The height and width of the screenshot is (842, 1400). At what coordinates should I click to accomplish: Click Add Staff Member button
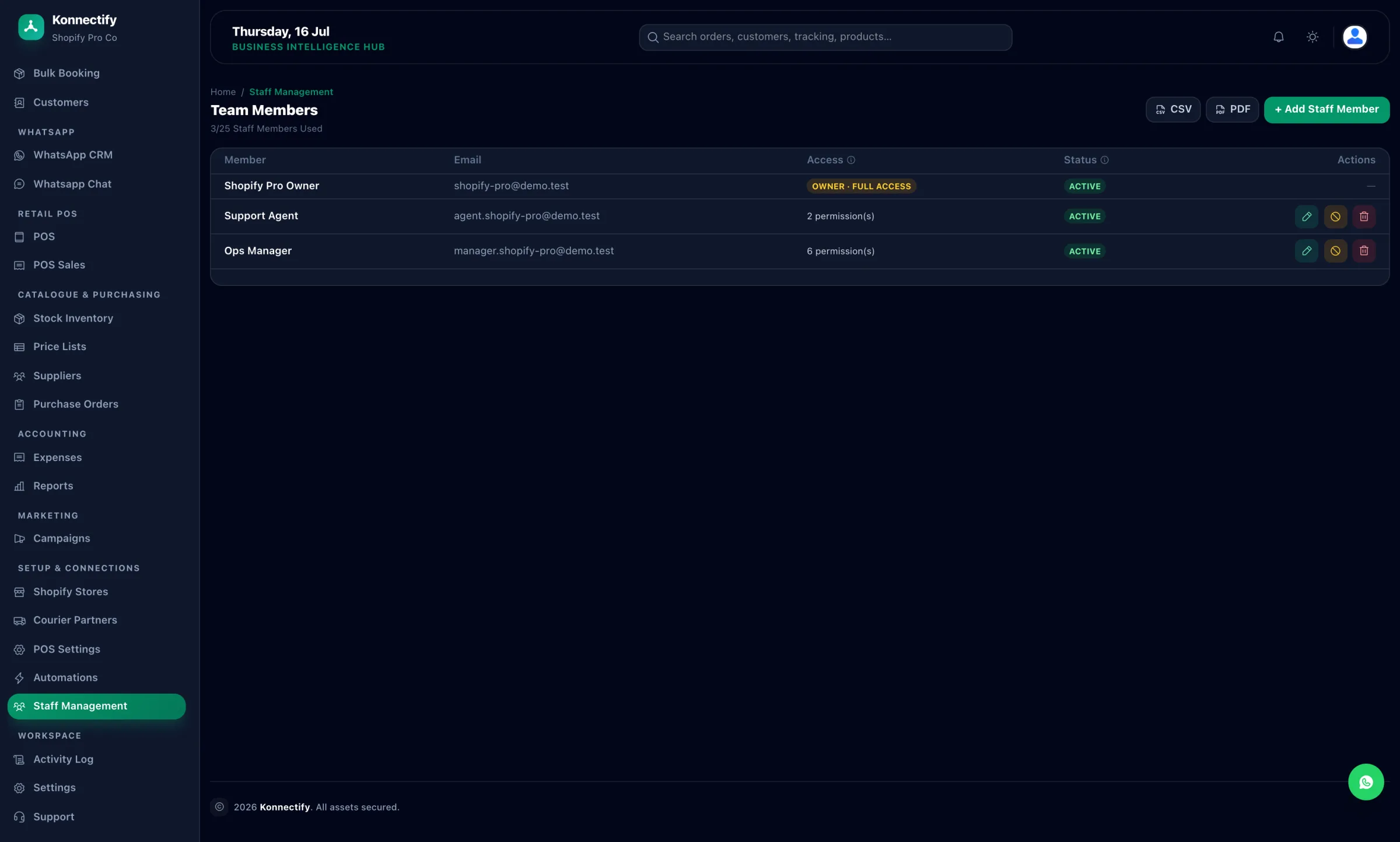click(x=1326, y=110)
